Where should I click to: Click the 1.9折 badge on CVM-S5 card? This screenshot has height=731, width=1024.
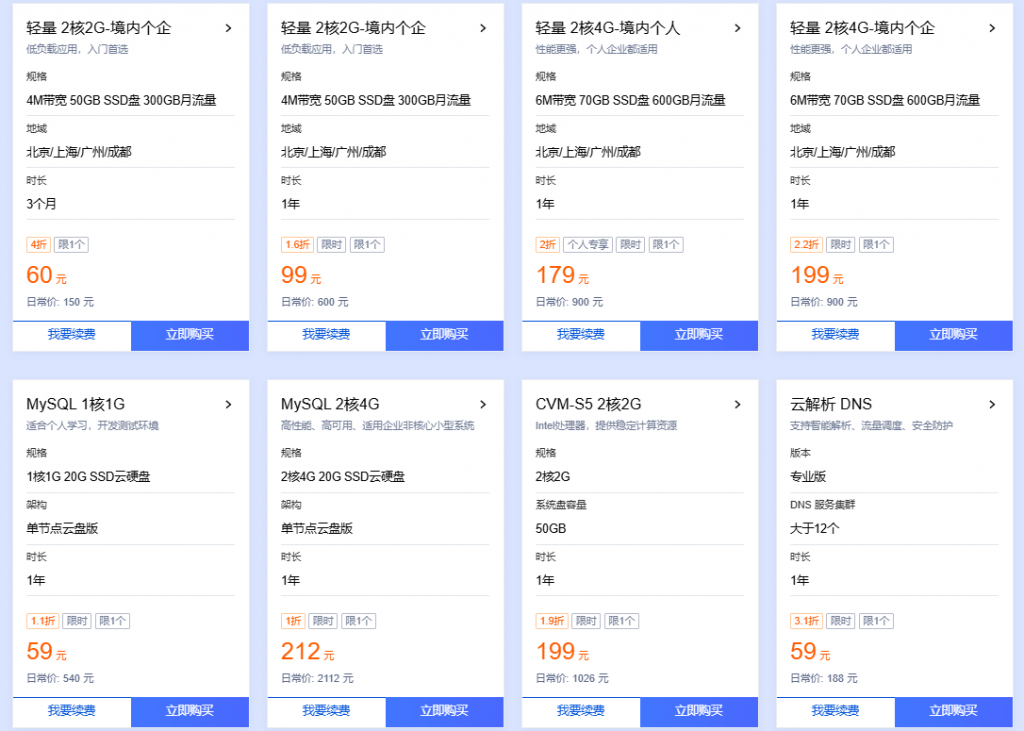(551, 620)
